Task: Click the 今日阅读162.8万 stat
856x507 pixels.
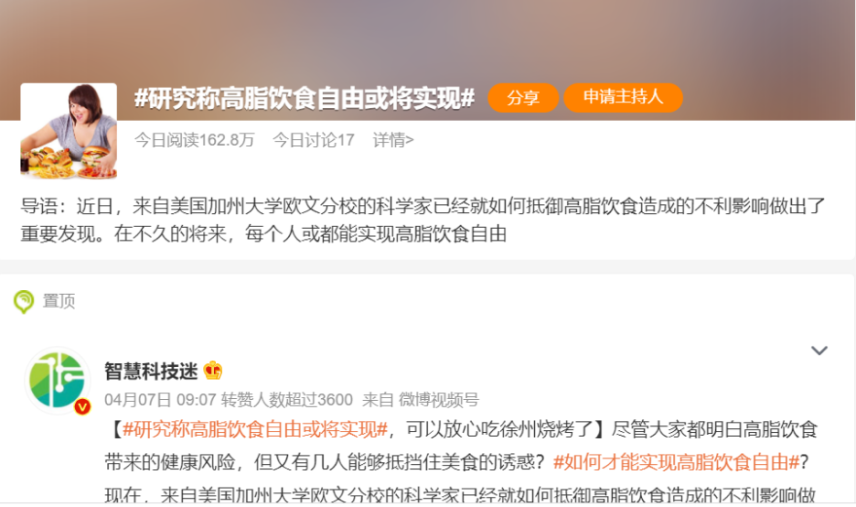Action: click(x=194, y=140)
